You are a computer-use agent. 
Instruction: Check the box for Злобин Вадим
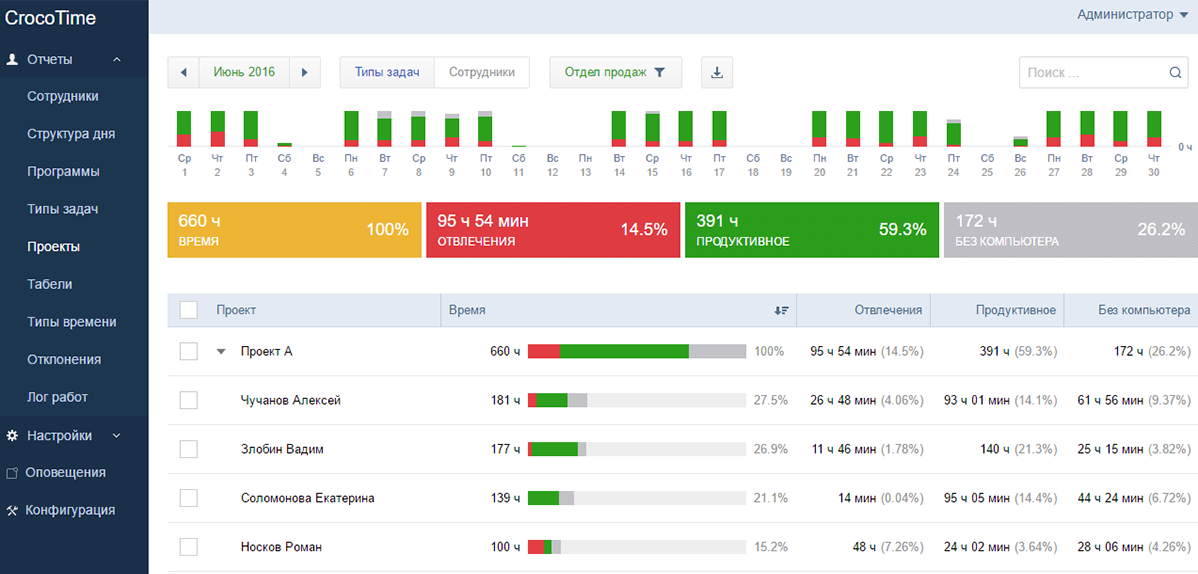coord(188,449)
